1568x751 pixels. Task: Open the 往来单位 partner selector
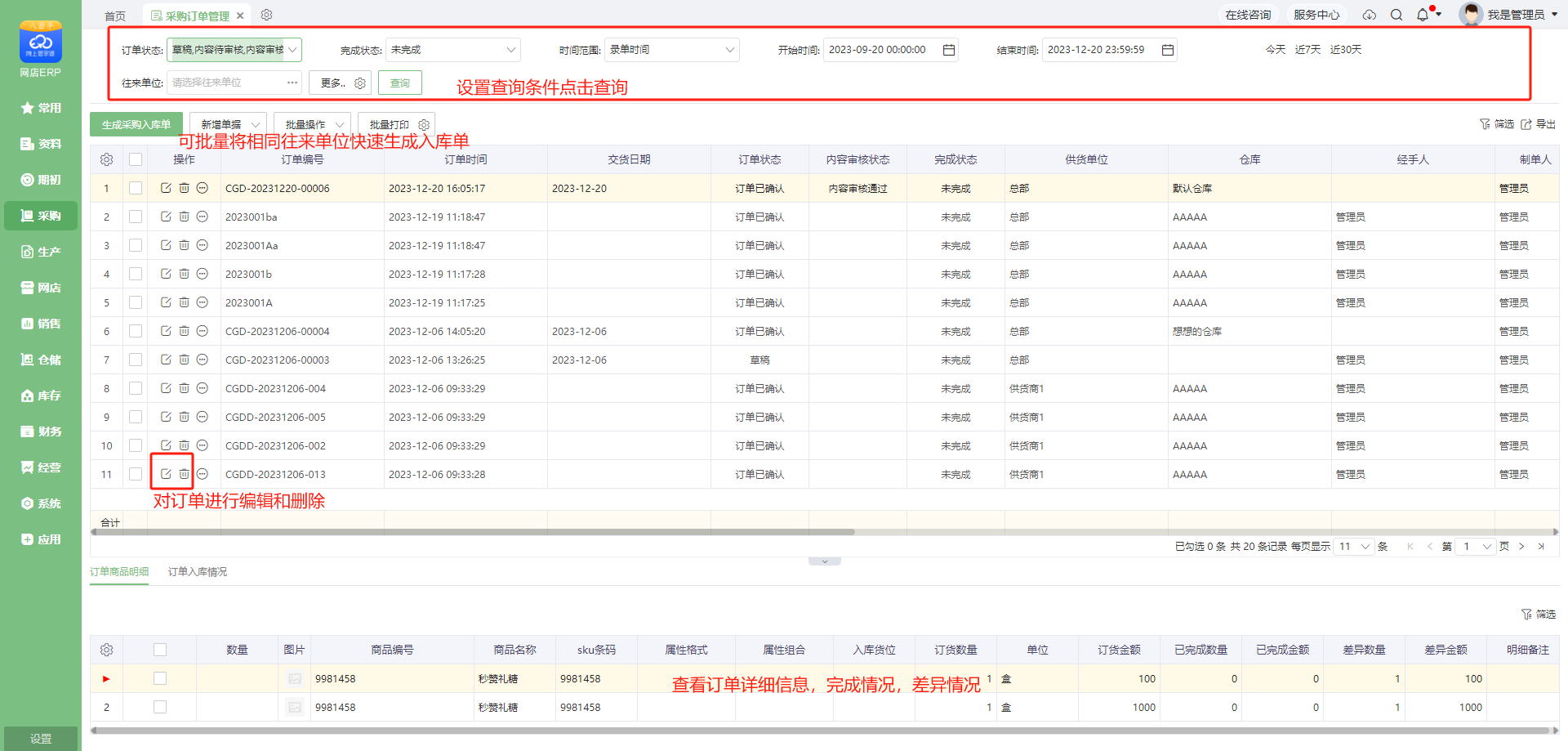pyautogui.click(x=234, y=83)
